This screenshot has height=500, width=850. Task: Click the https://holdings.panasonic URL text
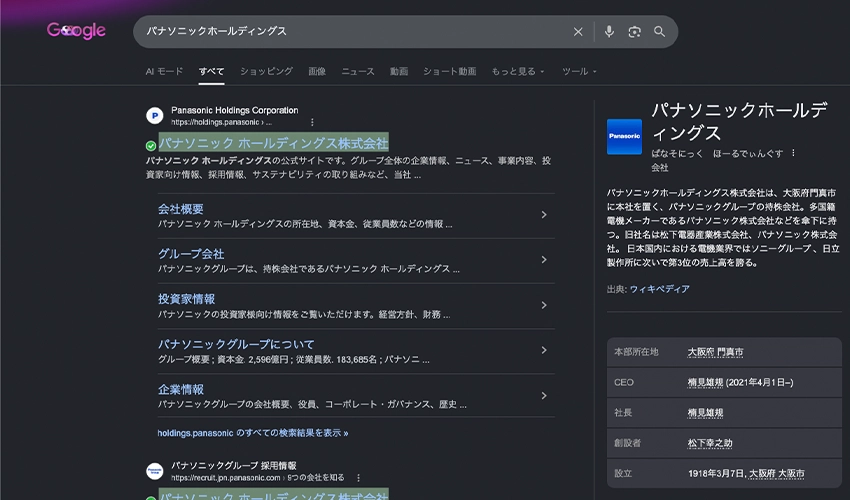(x=215, y=123)
